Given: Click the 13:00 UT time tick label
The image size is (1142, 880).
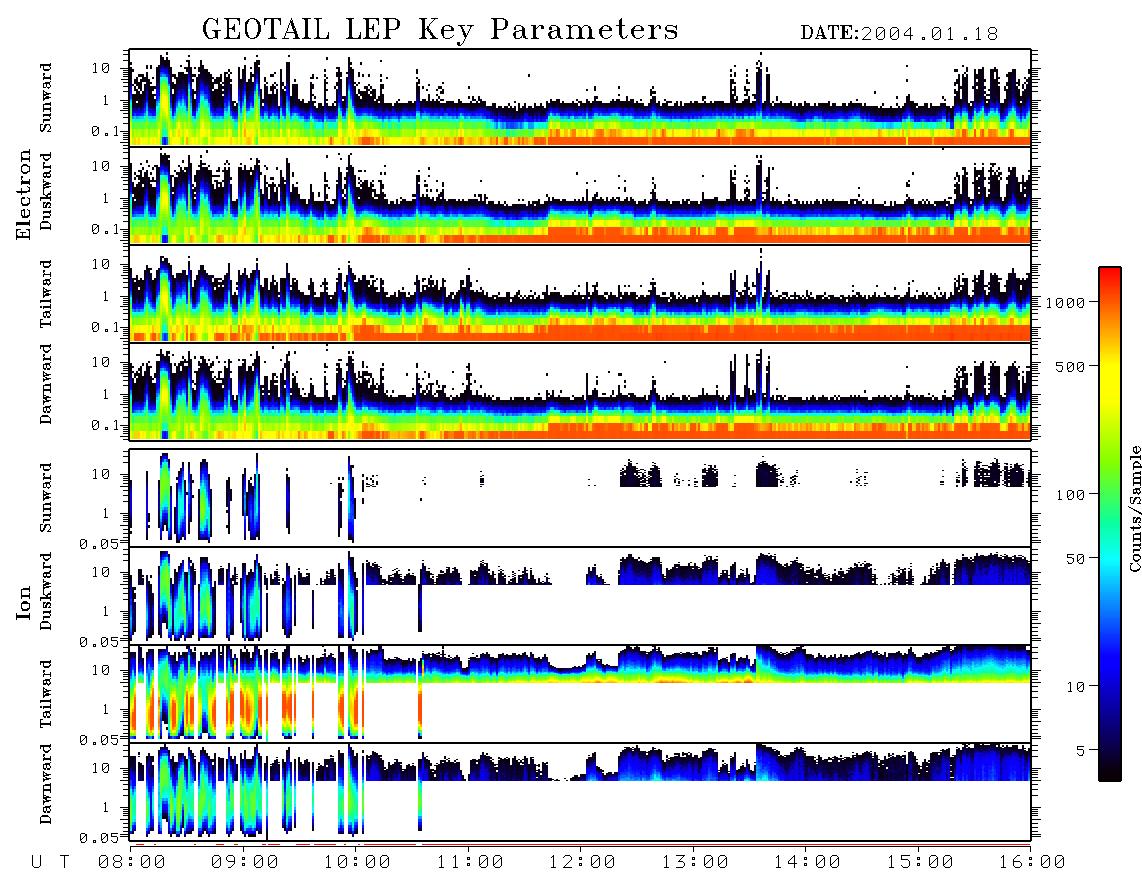Looking at the screenshot, I should pyautogui.click(x=695, y=862).
